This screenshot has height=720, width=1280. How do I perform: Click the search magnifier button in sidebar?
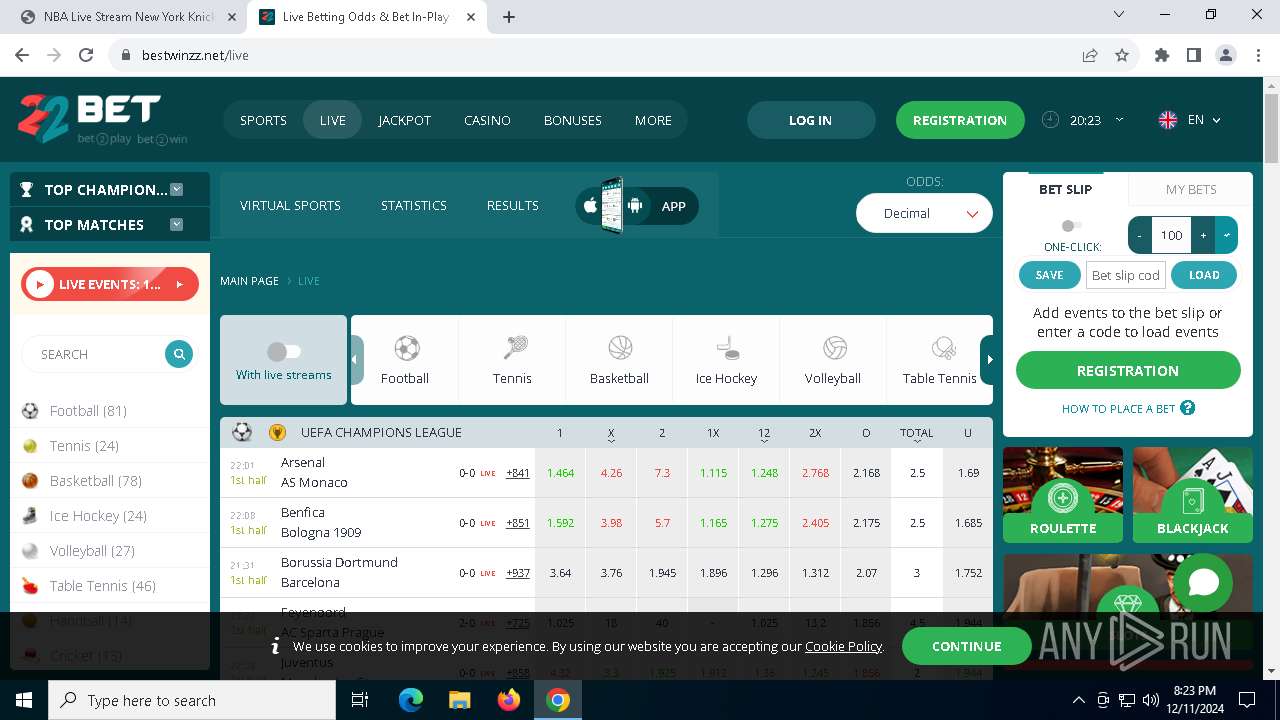[179, 354]
